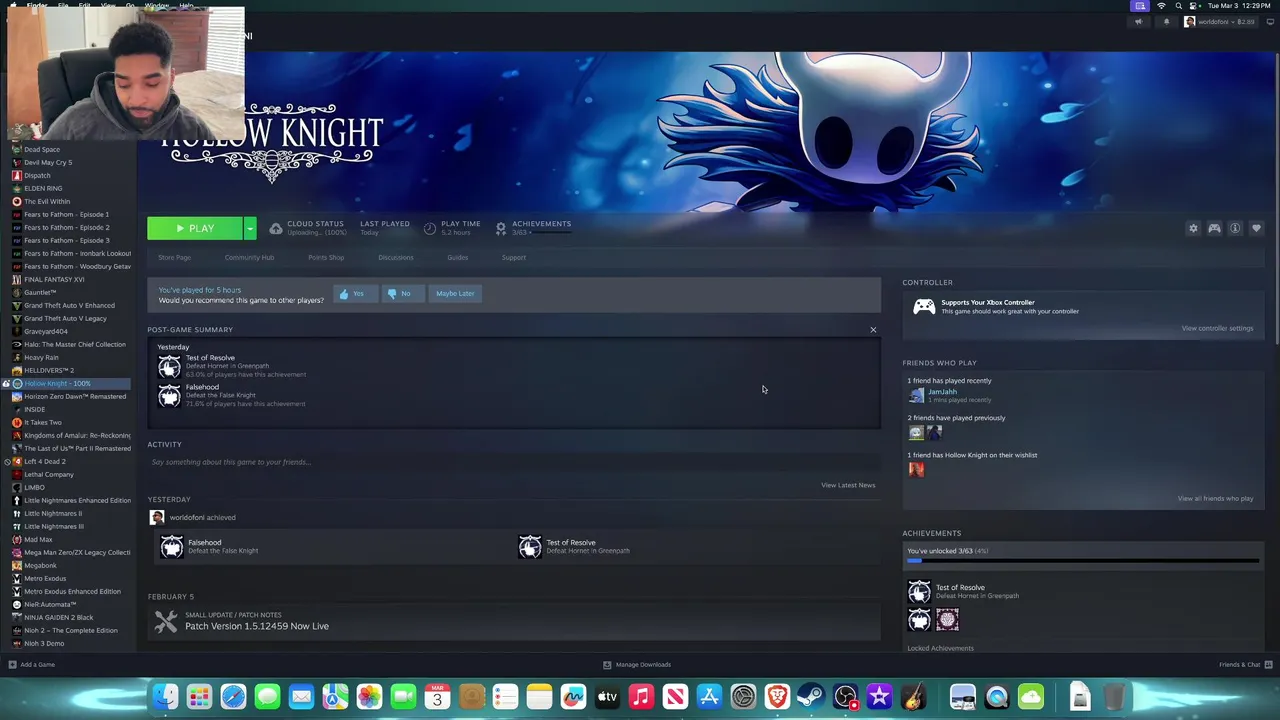Open Steam notifications bell
Image resolution: width=1280 pixels, height=720 pixels.
[1166, 22]
